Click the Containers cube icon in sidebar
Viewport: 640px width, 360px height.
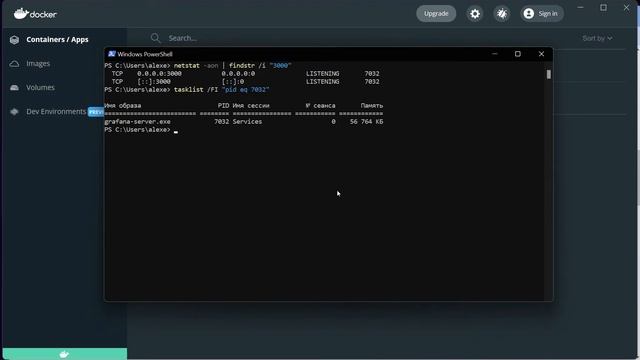pos(14,40)
